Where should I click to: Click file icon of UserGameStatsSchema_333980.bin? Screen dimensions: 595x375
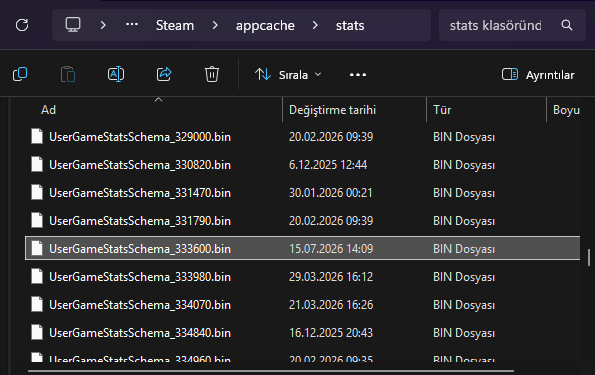pos(37,276)
